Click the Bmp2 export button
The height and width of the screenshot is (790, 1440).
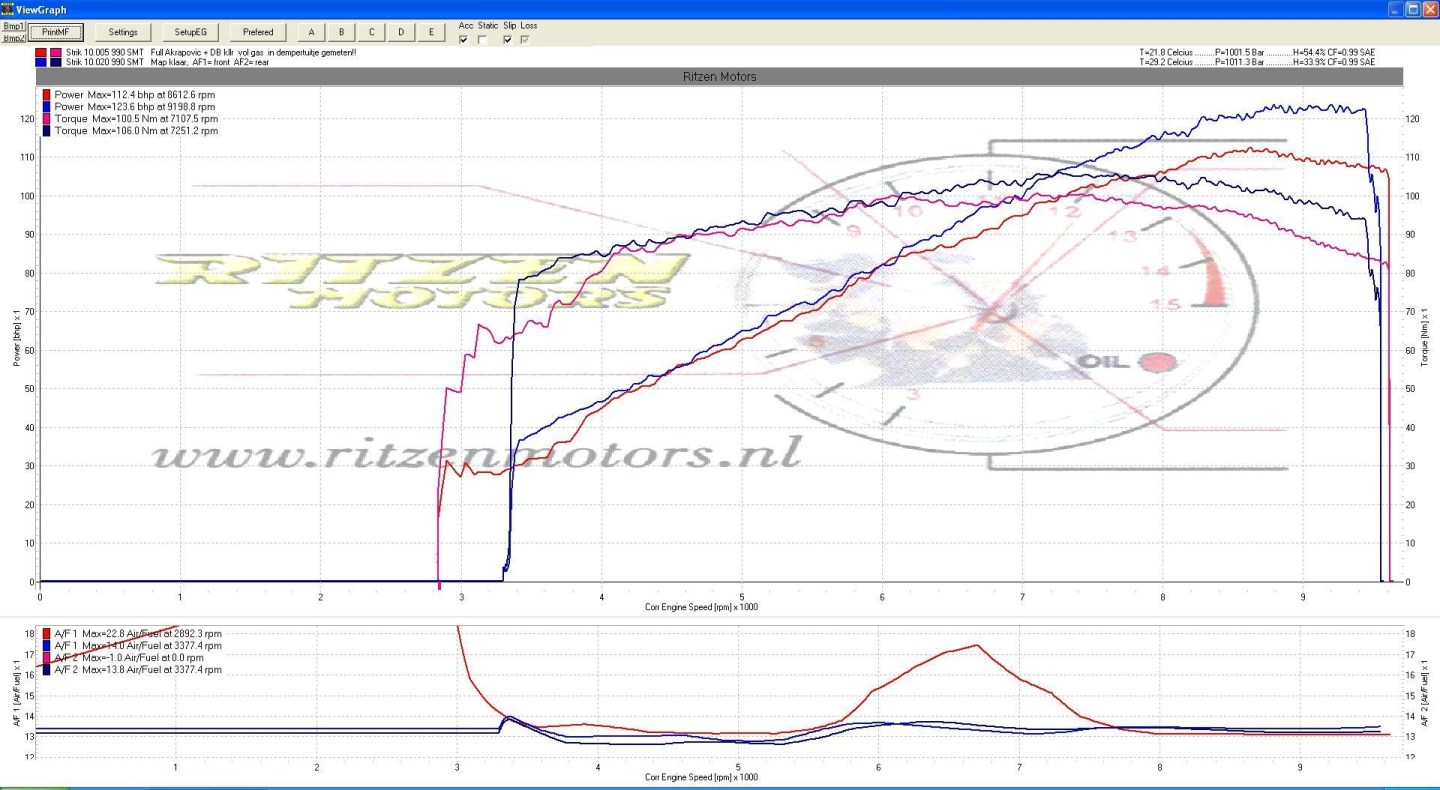coord(13,38)
